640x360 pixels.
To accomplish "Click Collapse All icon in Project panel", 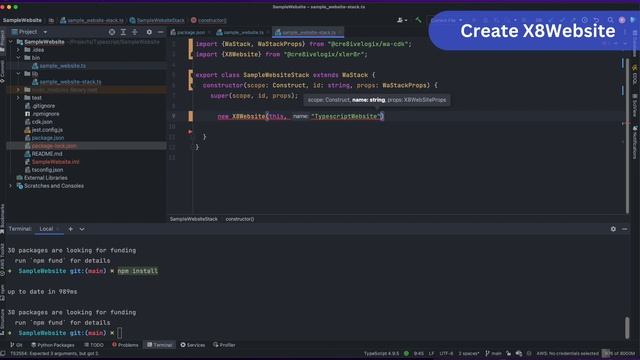I will pos(135,32).
